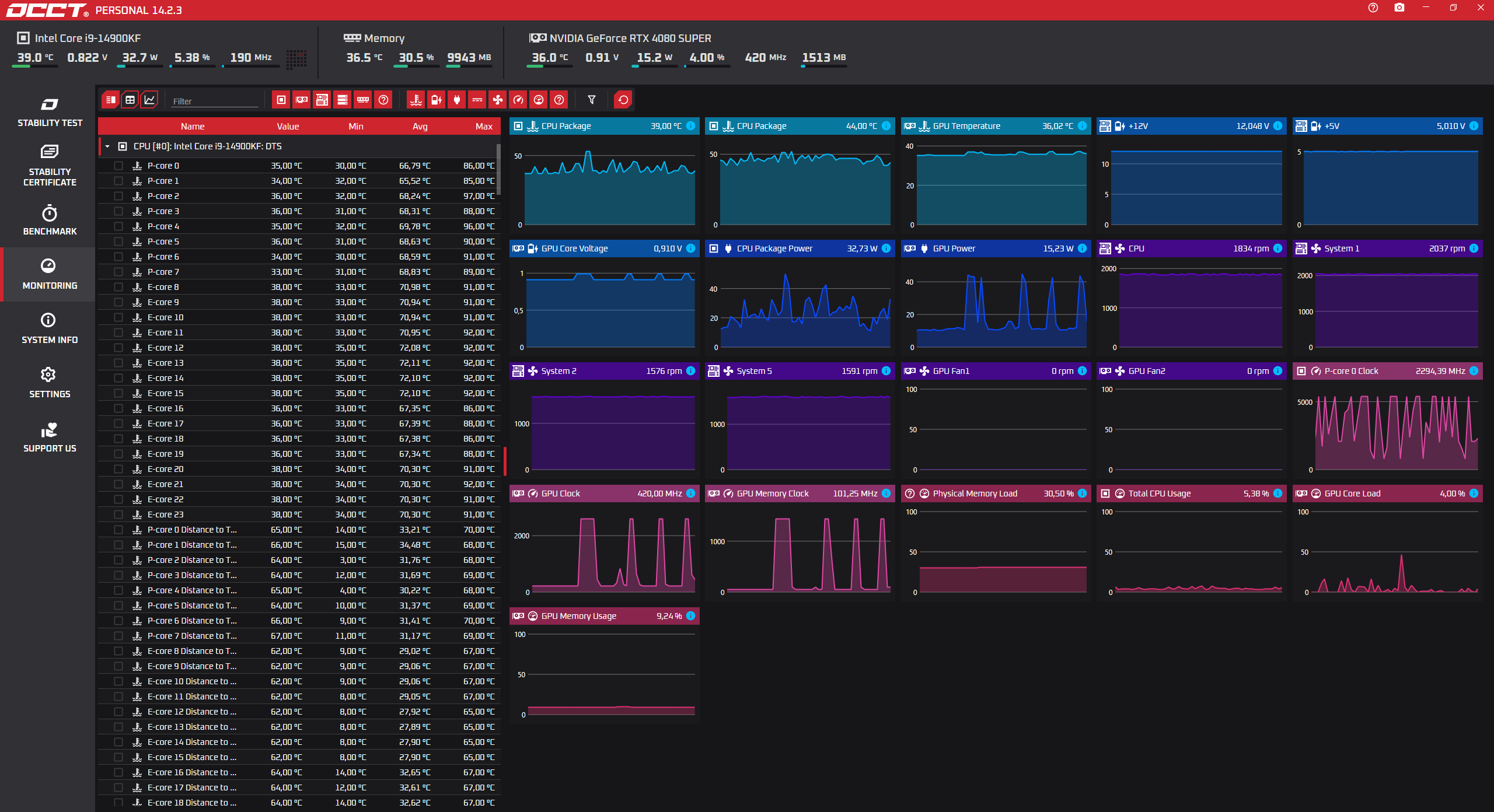Screen dimensions: 1494x812
Task: Sort table by Max column header
Action: [483, 126]
